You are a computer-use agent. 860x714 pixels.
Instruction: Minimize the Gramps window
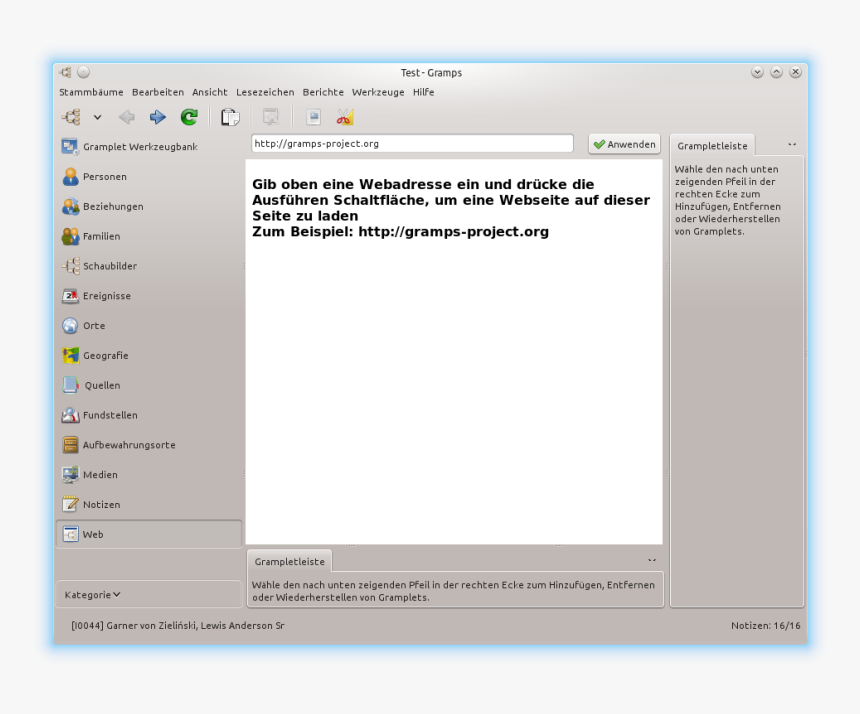point(757,72)
